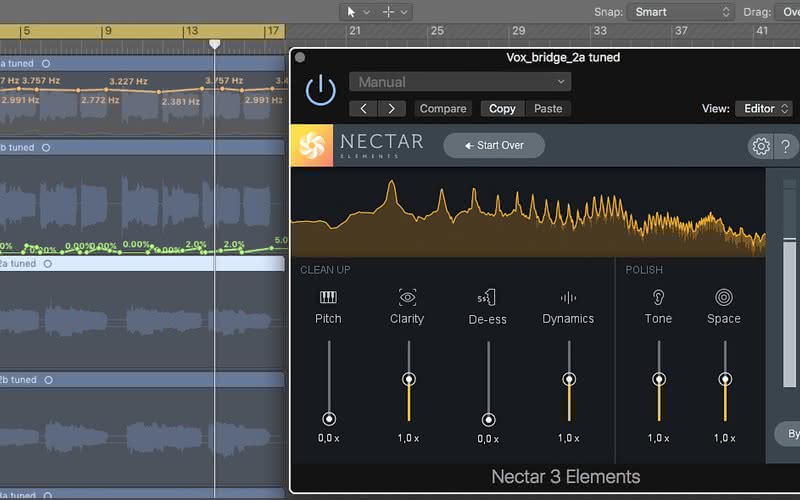Adjust the Clarity slider handle

click(409, 379)
